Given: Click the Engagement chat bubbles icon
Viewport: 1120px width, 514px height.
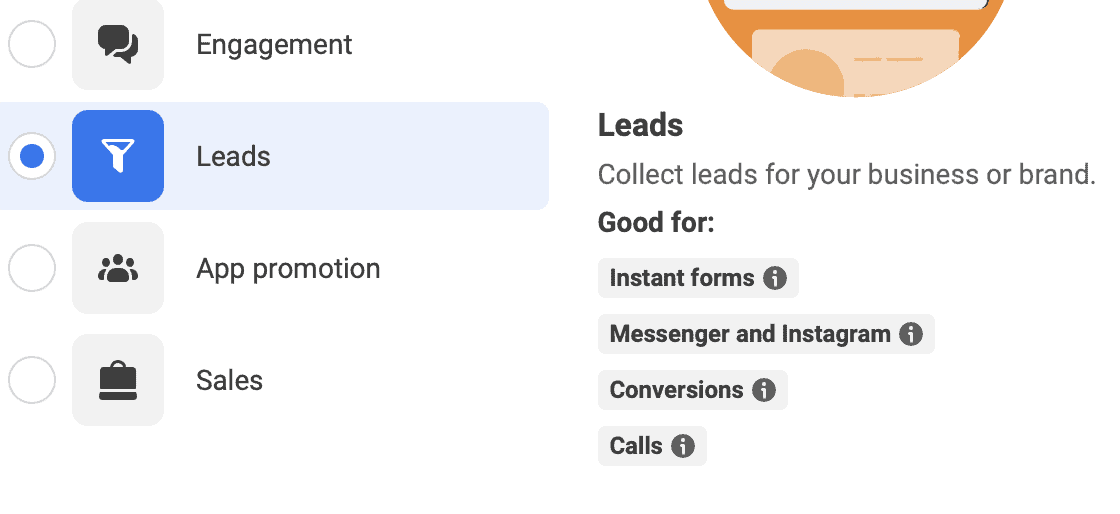Looking at the screenshot, I should 118,44.
